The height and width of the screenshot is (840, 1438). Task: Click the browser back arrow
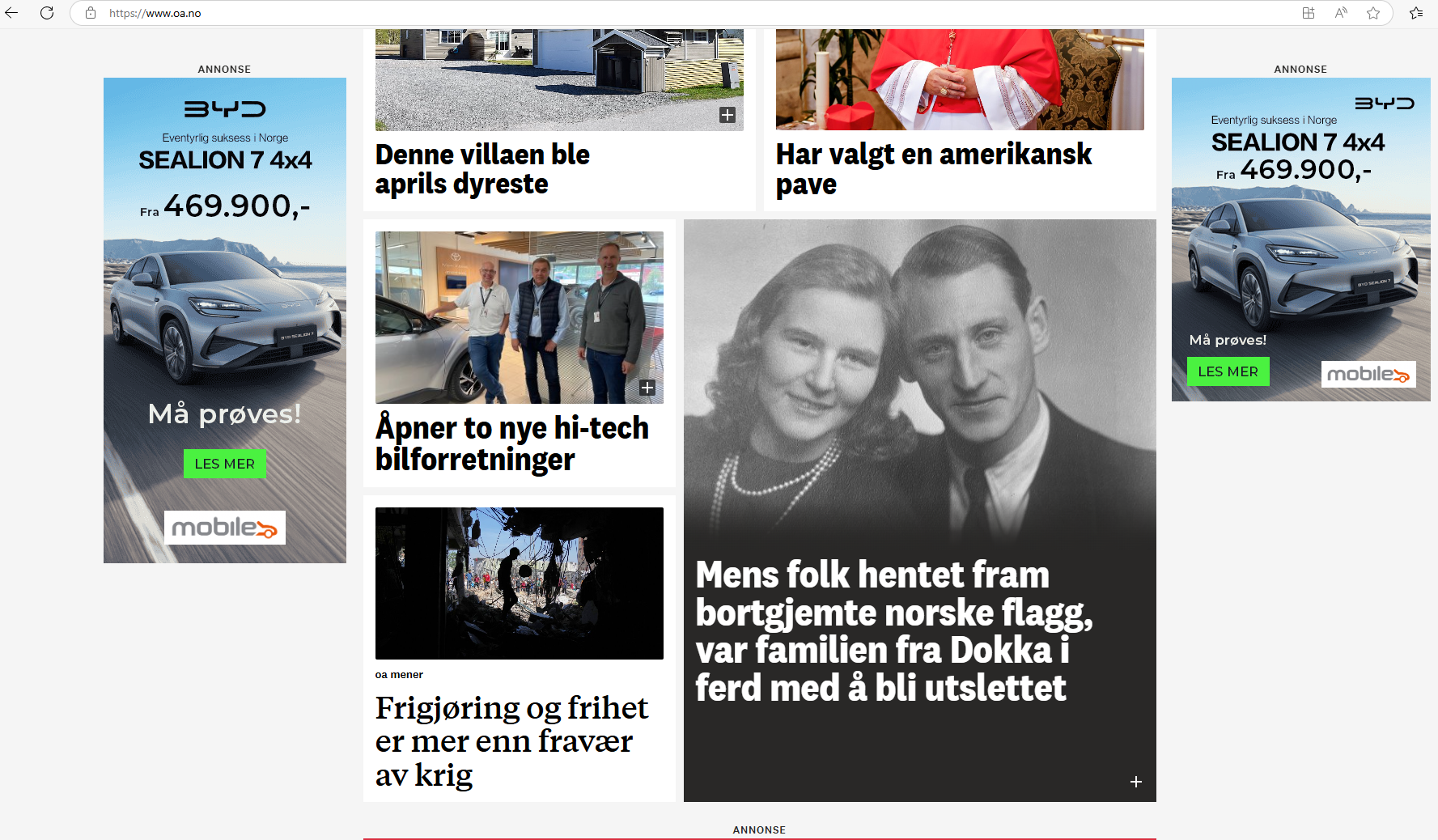(x=11, y=13)
